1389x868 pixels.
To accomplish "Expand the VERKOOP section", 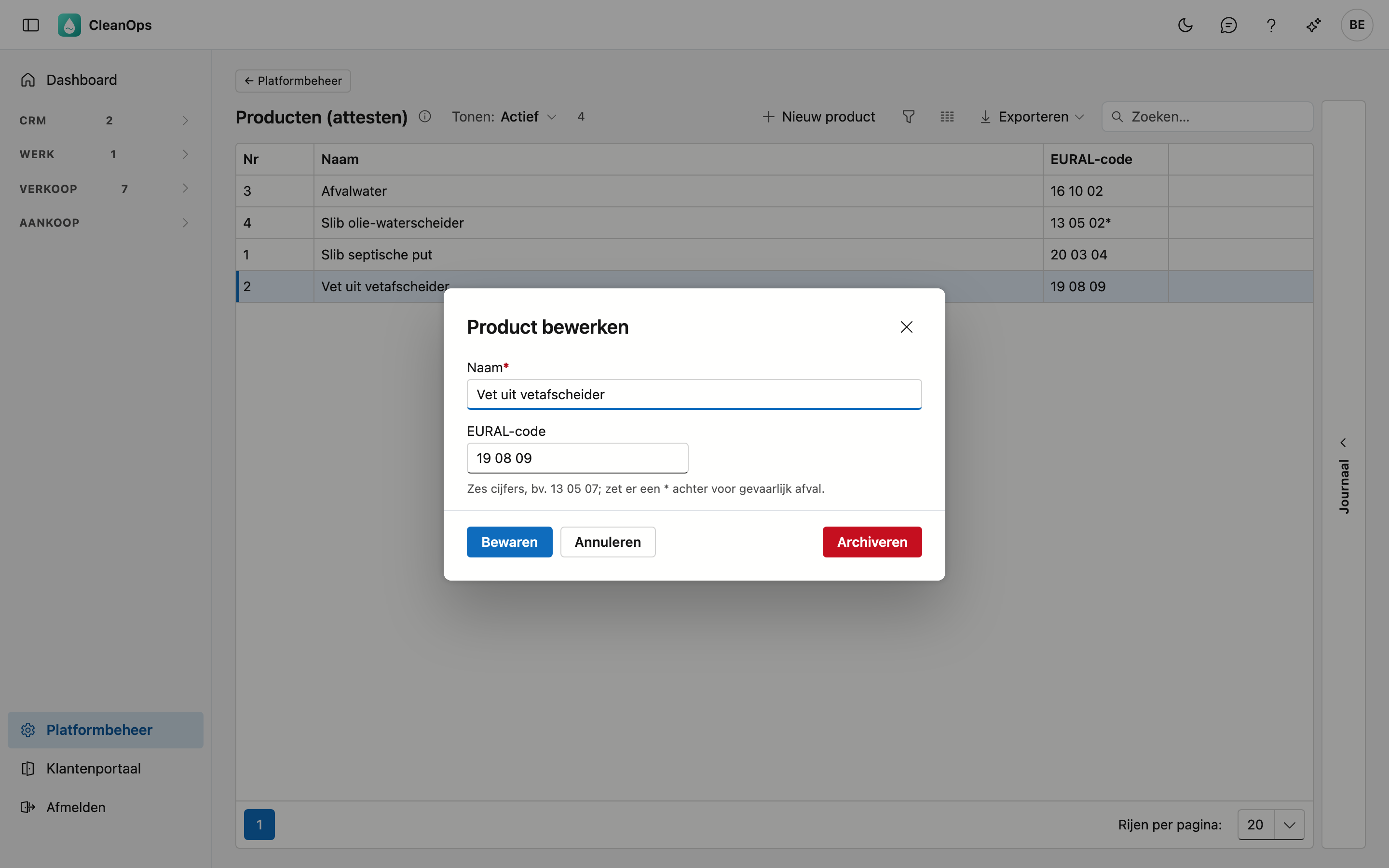I will tap(106, 188).
